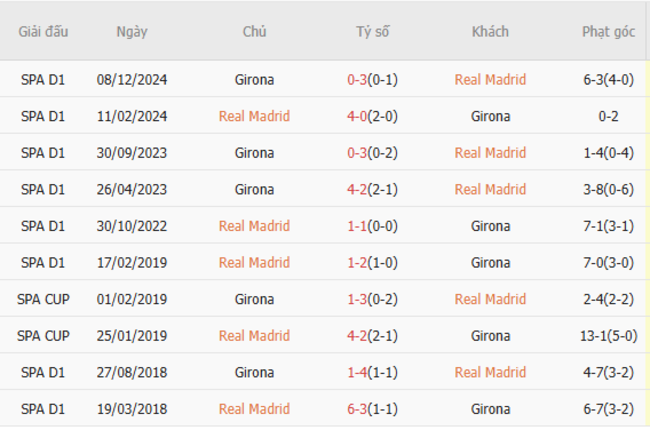This screenshot has width=650, height=438.
Task: Open Real Madrid link in 08/12/2024 row
Action: 490,79
